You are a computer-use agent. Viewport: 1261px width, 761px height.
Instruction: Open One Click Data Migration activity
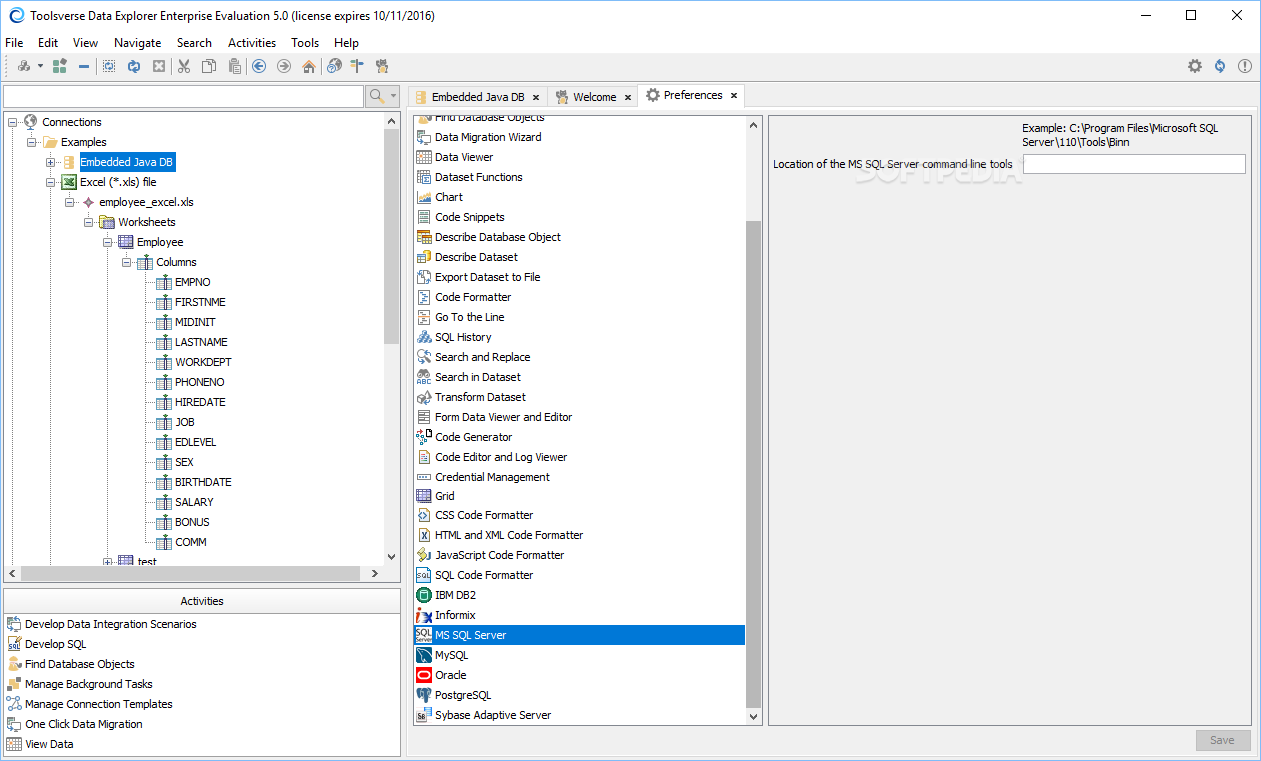(x=84, y=724)
